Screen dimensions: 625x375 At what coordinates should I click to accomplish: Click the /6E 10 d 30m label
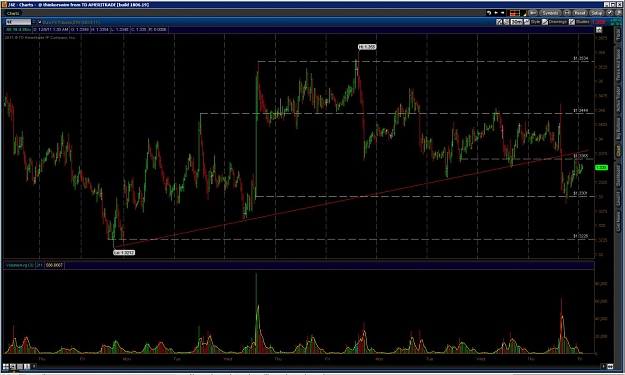click(18, 29)
